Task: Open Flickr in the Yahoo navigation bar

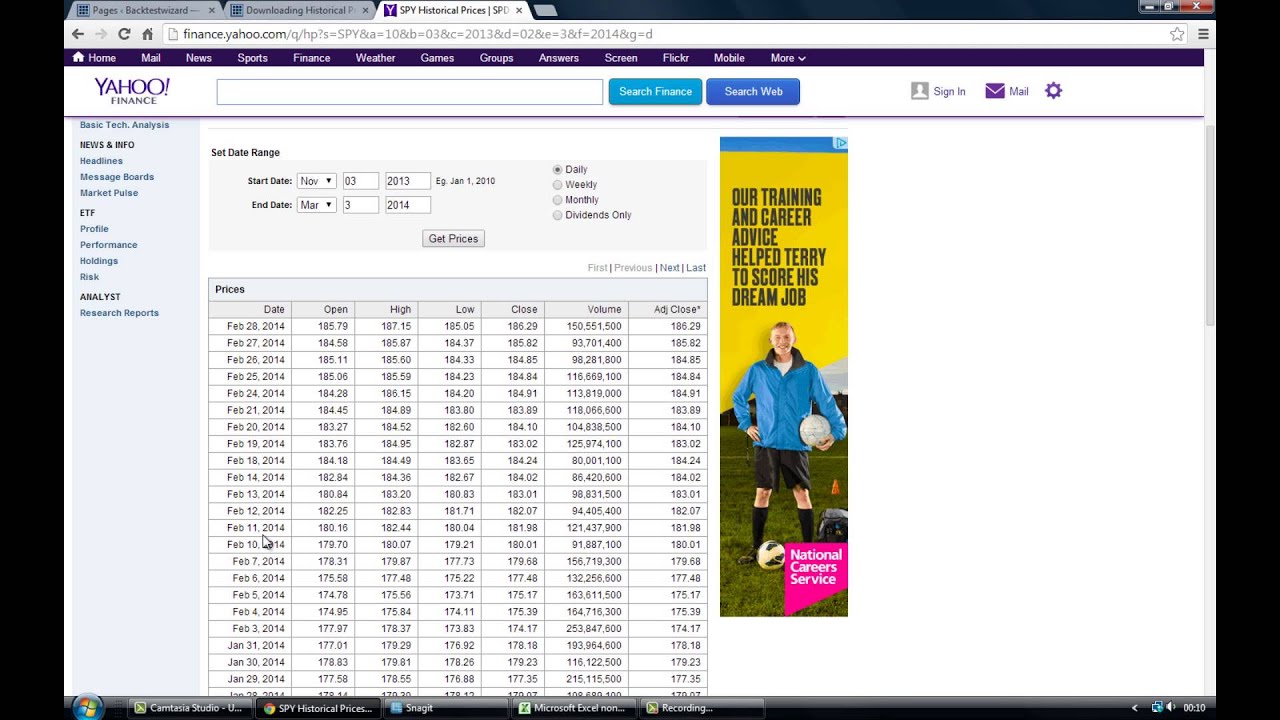Action: click(675, 58)
